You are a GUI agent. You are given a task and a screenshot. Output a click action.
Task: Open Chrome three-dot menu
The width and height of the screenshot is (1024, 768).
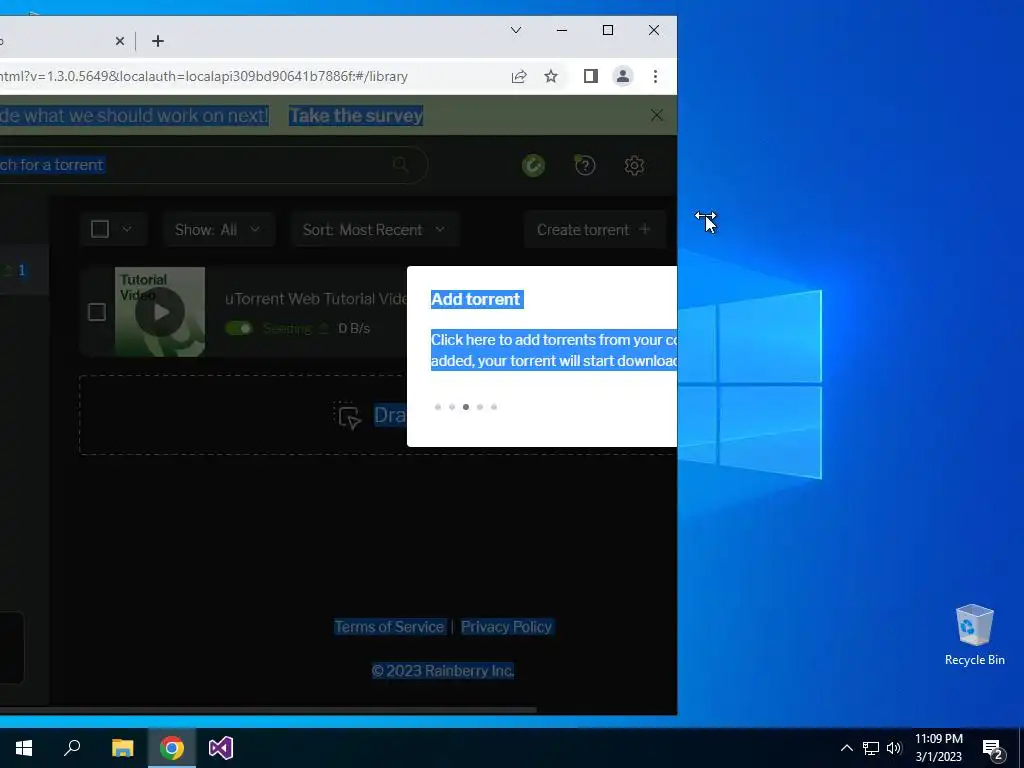(655, 76)
